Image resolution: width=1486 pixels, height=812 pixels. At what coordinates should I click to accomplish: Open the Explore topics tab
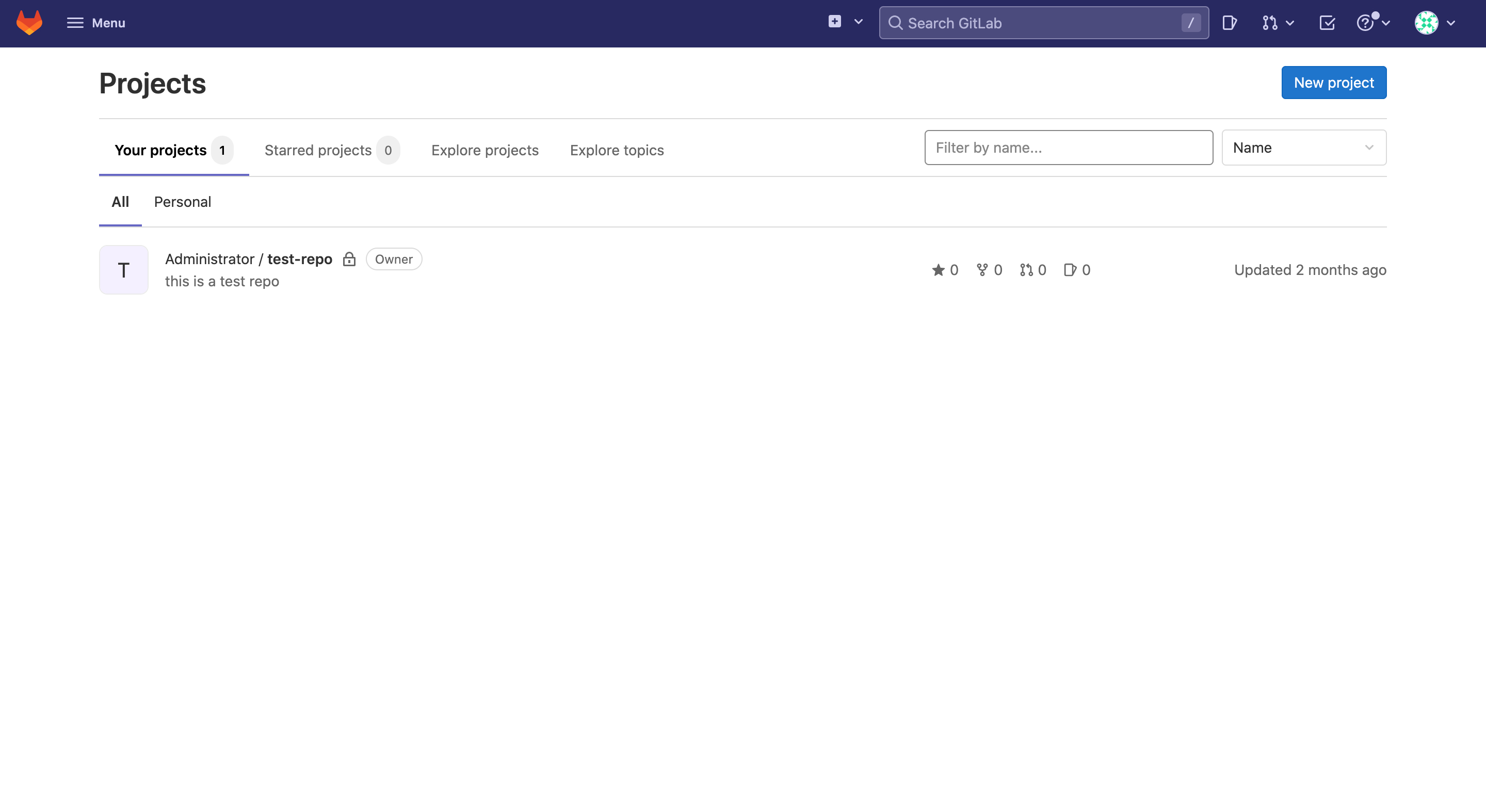point(617,151)
